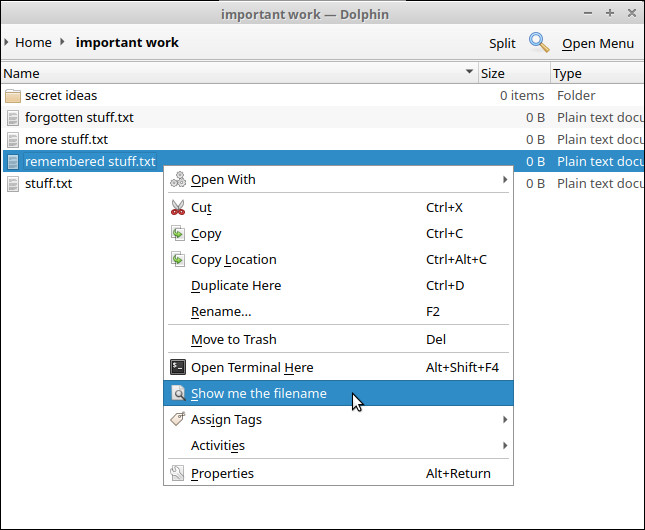Click the forgotten stuff.txt file icon
The height and width of the screenshot is (530, 645).
tap(13, 118)
